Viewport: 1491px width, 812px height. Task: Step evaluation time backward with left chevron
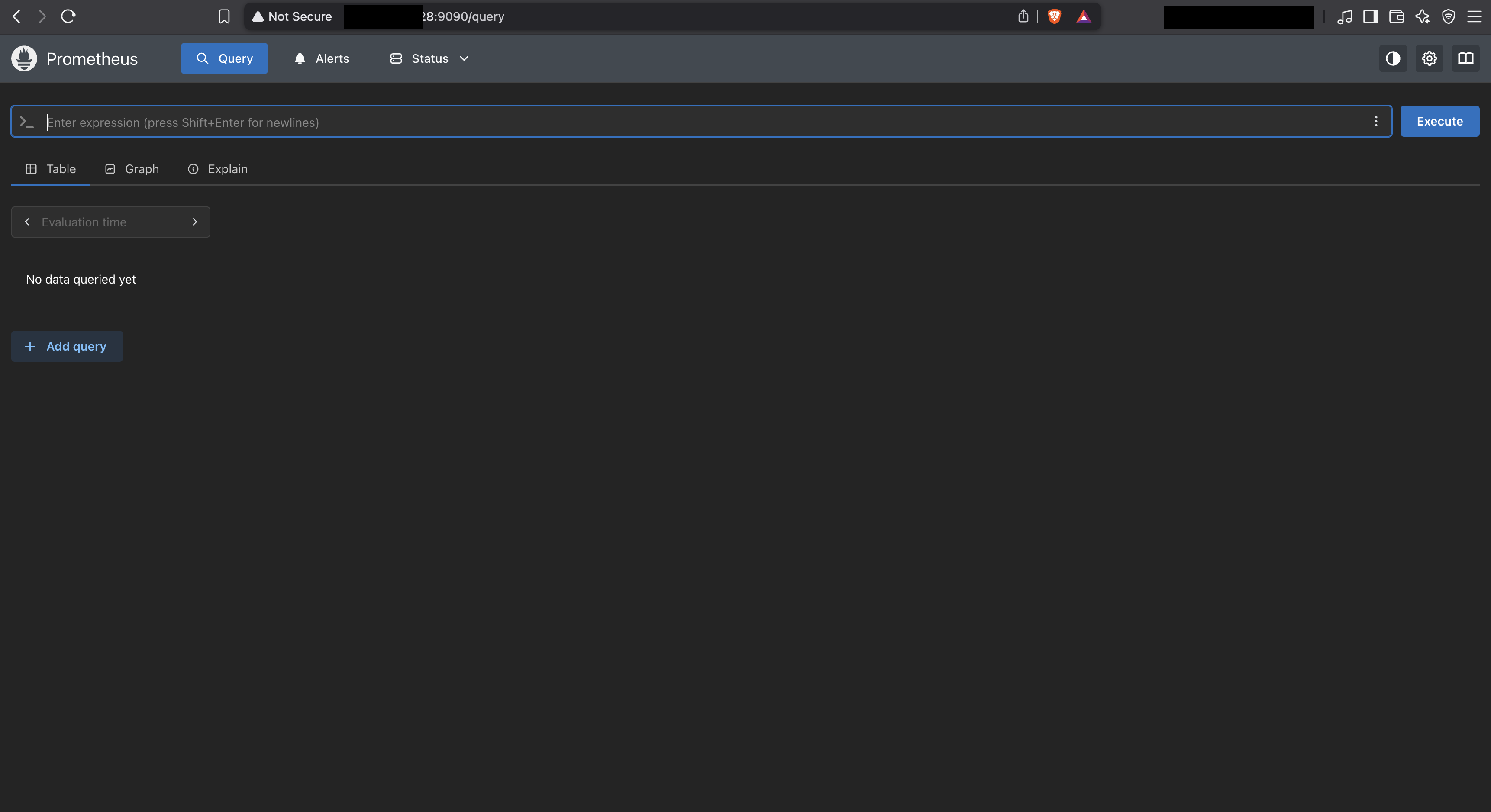coord(27,222)
